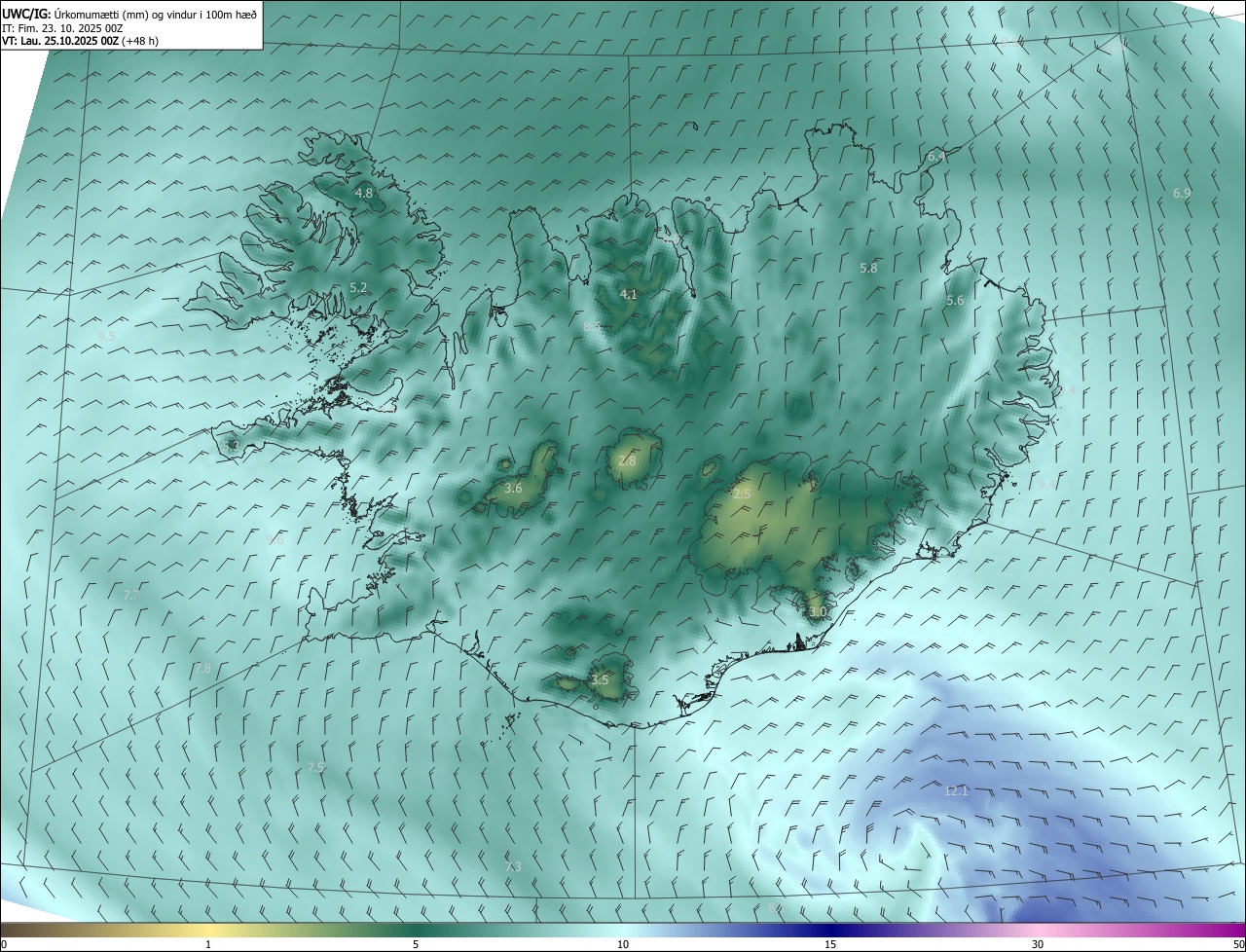The width and height of the screenshot is (1246, 952).
Task: Click the 'VT: Lau. 25.10.2025 00Z (+48 h)' line
Action: click(x=80, y=41)
